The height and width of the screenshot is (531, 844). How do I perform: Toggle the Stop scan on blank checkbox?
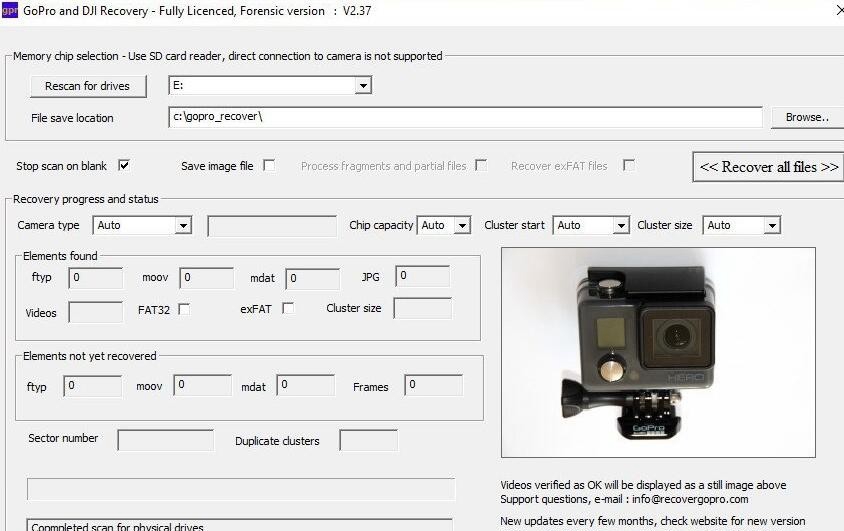click(x=124, y=165)
